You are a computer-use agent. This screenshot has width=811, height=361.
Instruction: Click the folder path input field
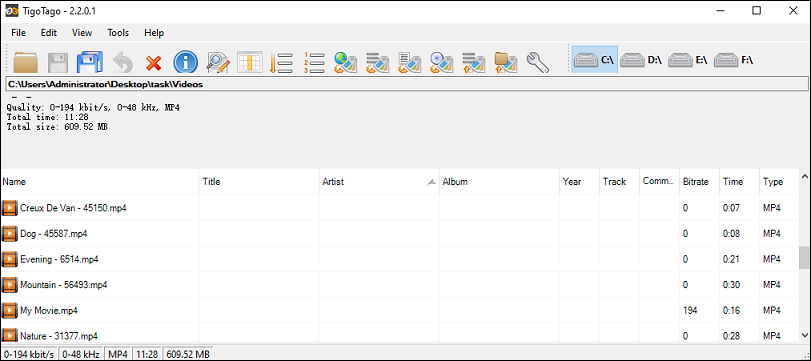click(407, 84)
